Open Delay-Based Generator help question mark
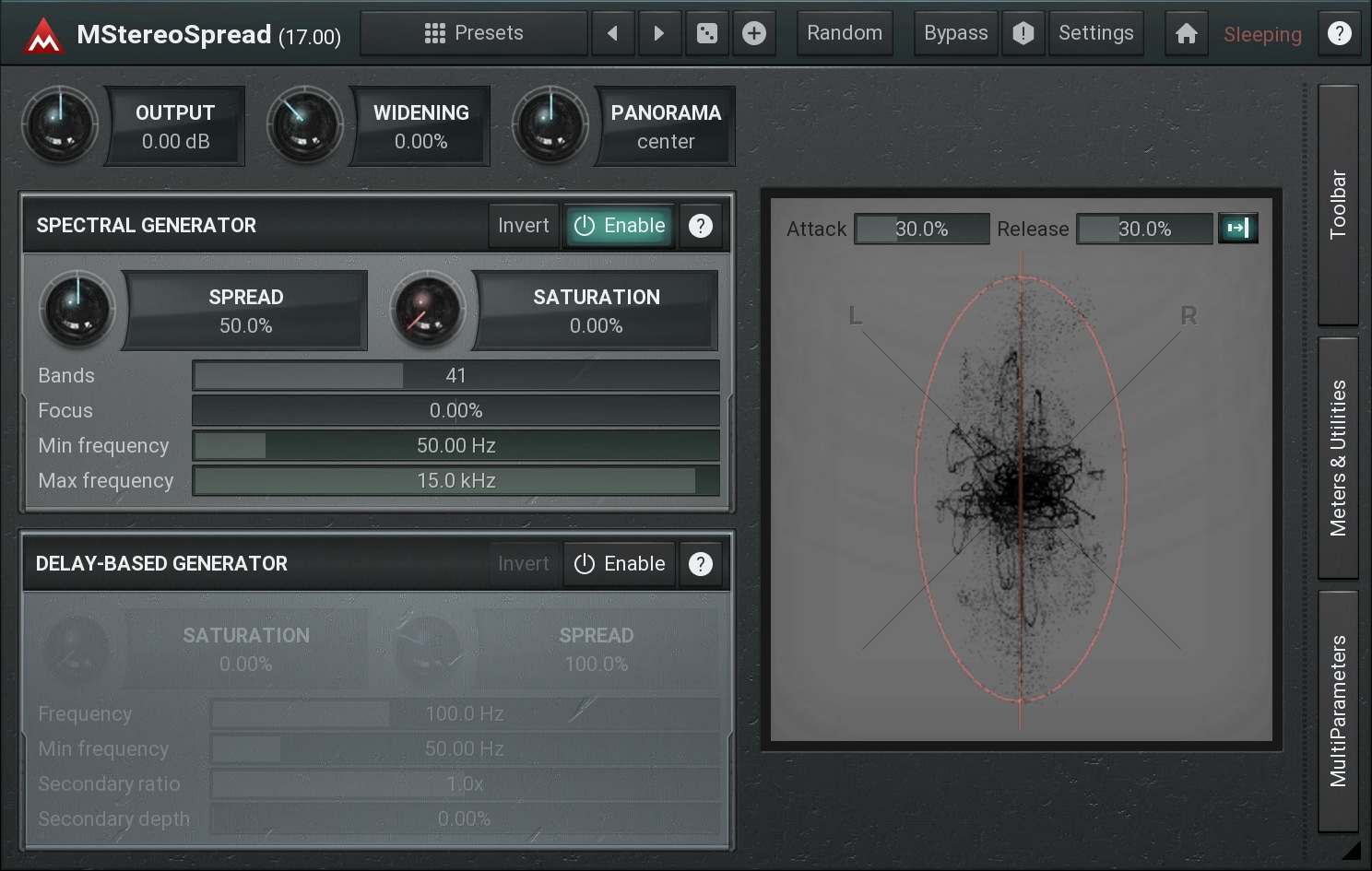Viewport: 1372px width, 871px height. 701,564
